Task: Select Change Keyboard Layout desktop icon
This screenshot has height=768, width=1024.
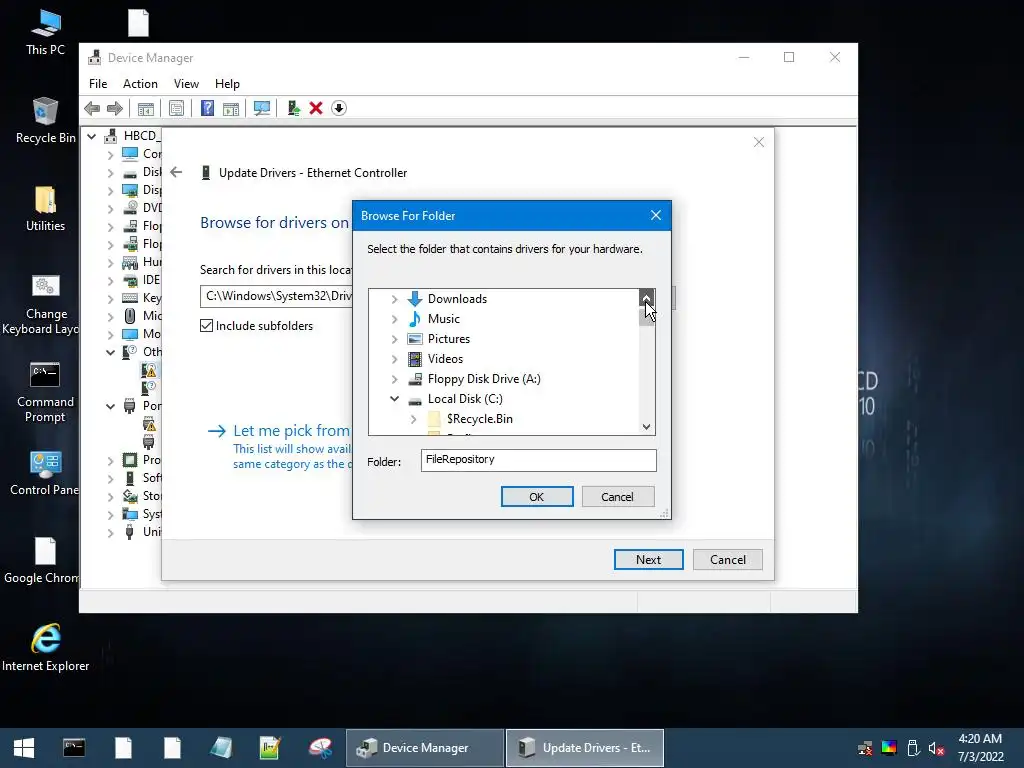Action: 46,304
